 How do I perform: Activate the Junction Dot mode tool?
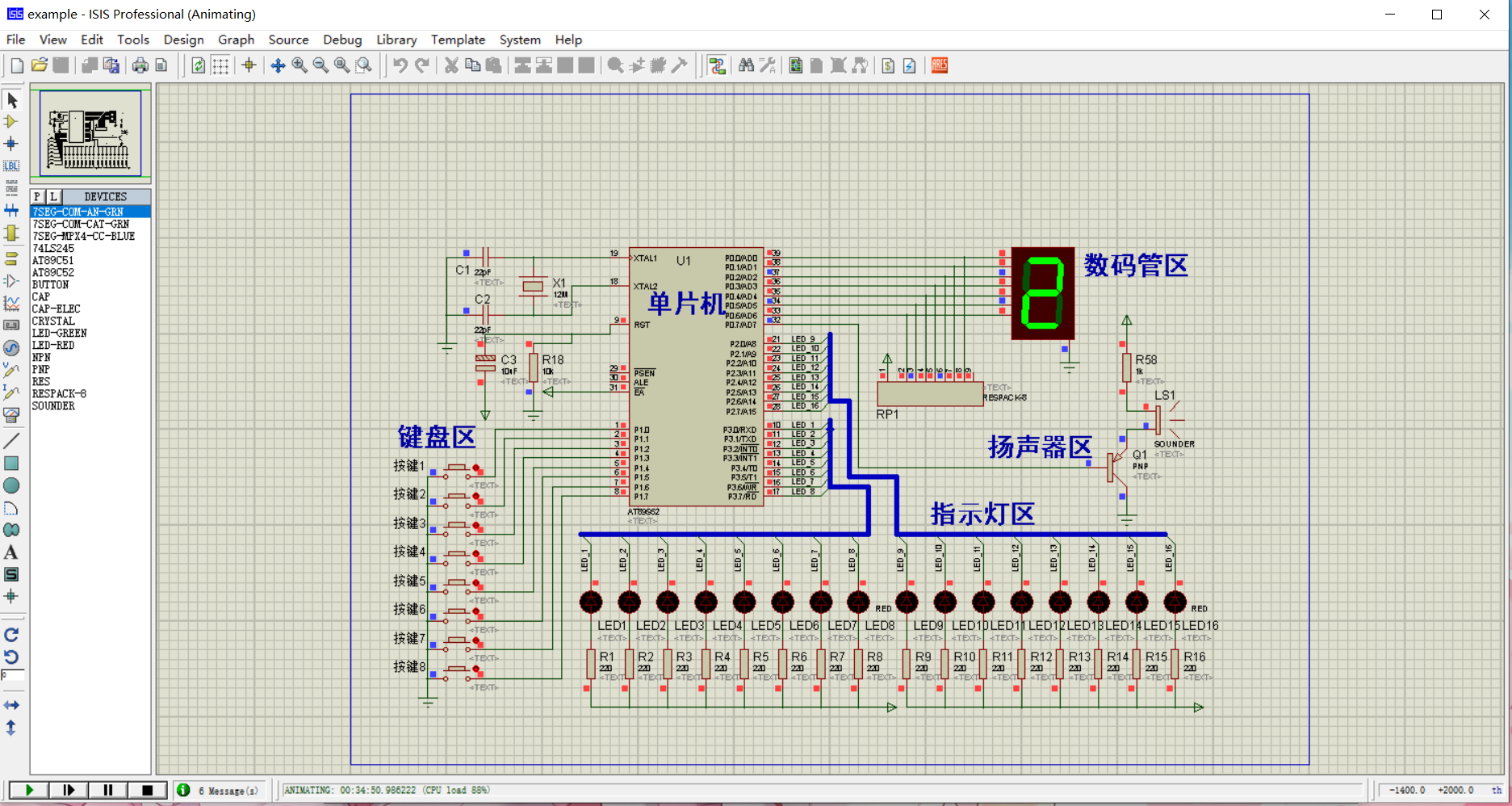(11, 144)
